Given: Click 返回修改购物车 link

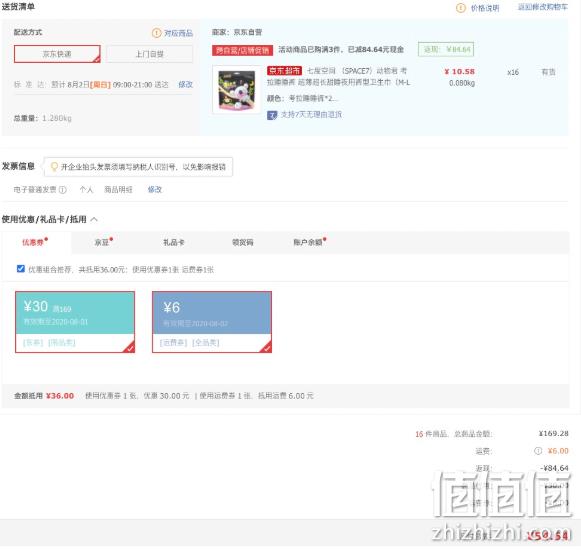Looking at the screenshot, I should coord(542,7).
